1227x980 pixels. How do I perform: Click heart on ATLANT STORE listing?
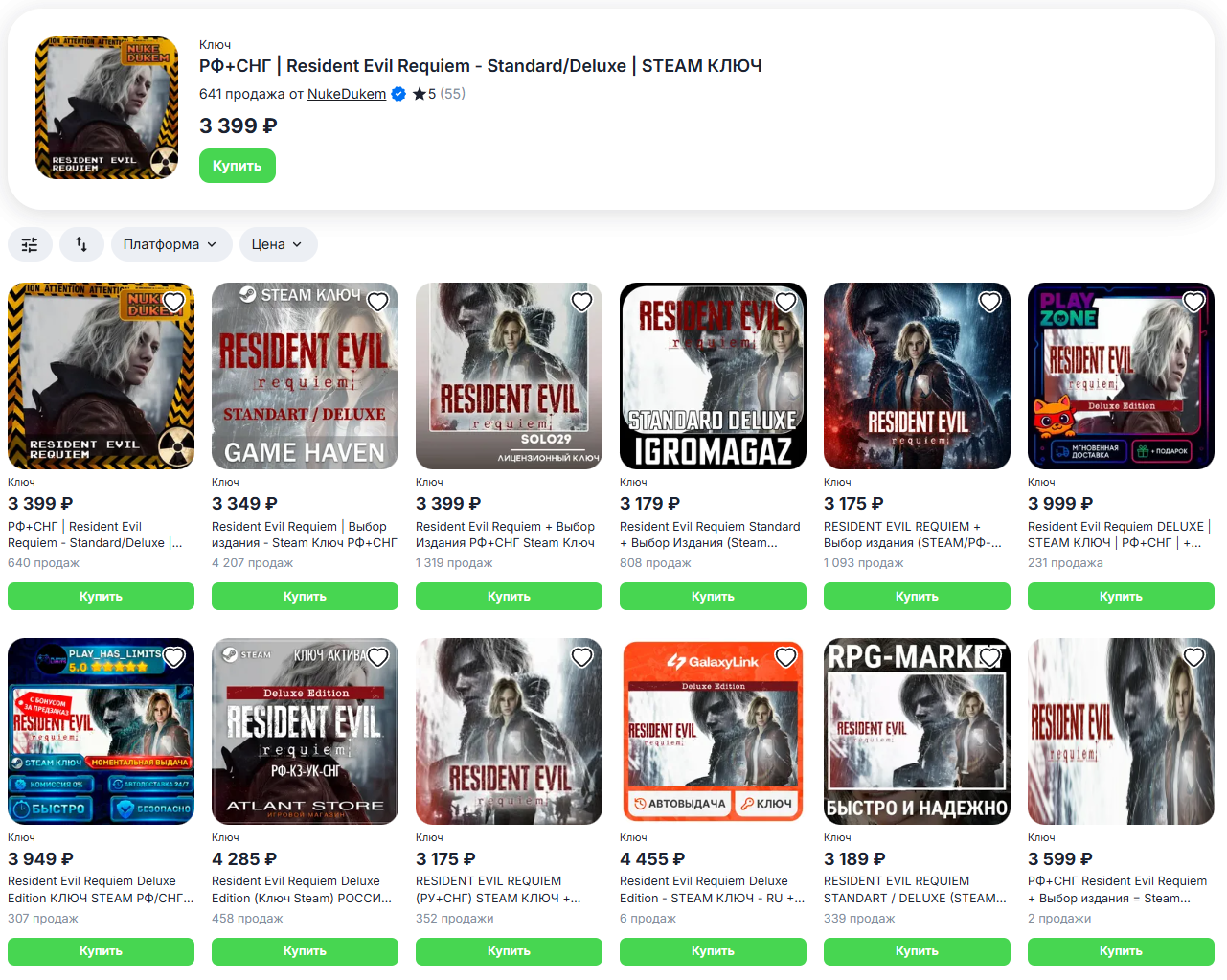tap(377, 657)
